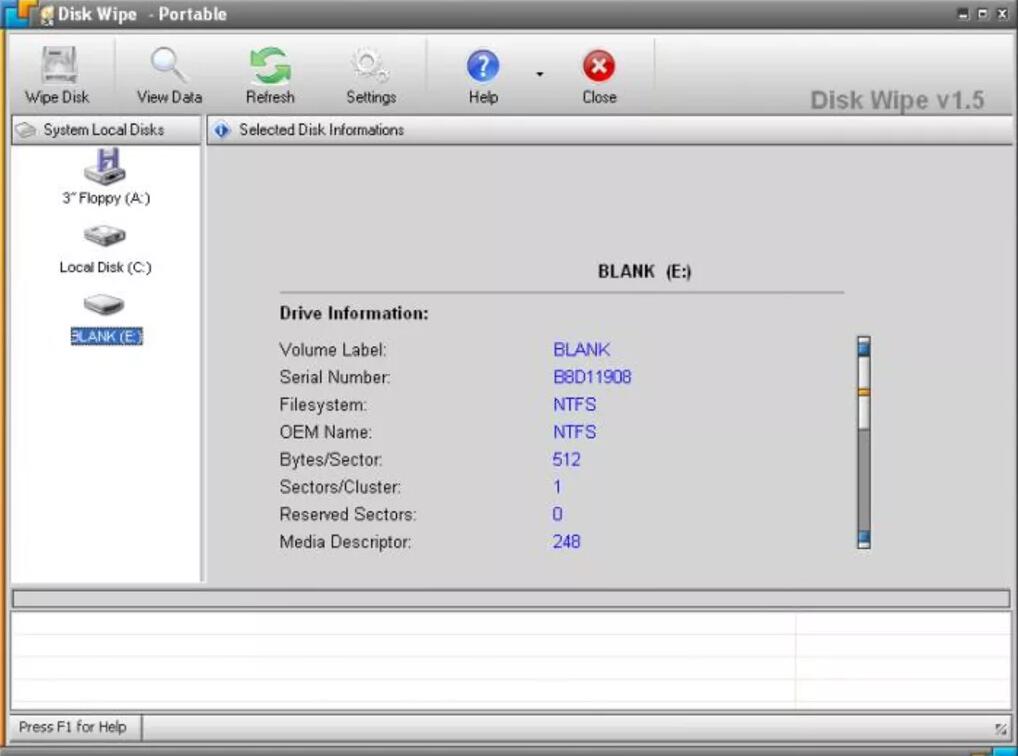Click the blue Help question mark icon

pyautogui.click(x=483, y=66)
